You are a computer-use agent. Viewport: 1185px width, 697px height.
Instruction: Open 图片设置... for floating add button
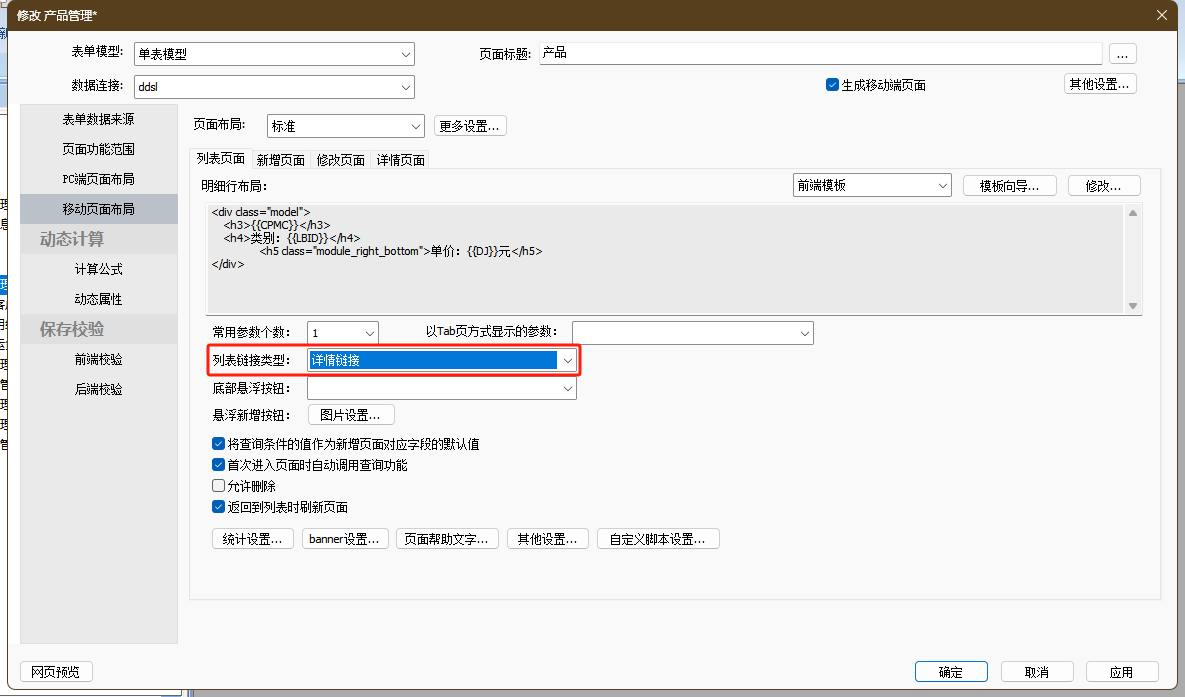pyautogui.click(x=350, y=415)
